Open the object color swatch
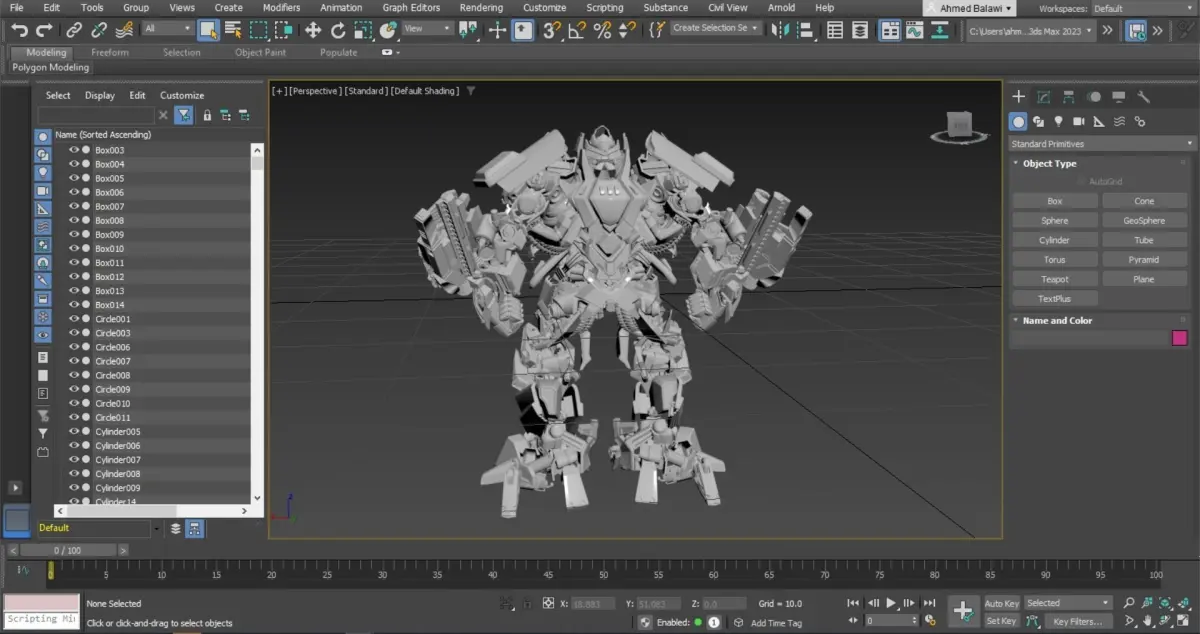The height and width of the screenshot is (634, 1200). 1180,338
